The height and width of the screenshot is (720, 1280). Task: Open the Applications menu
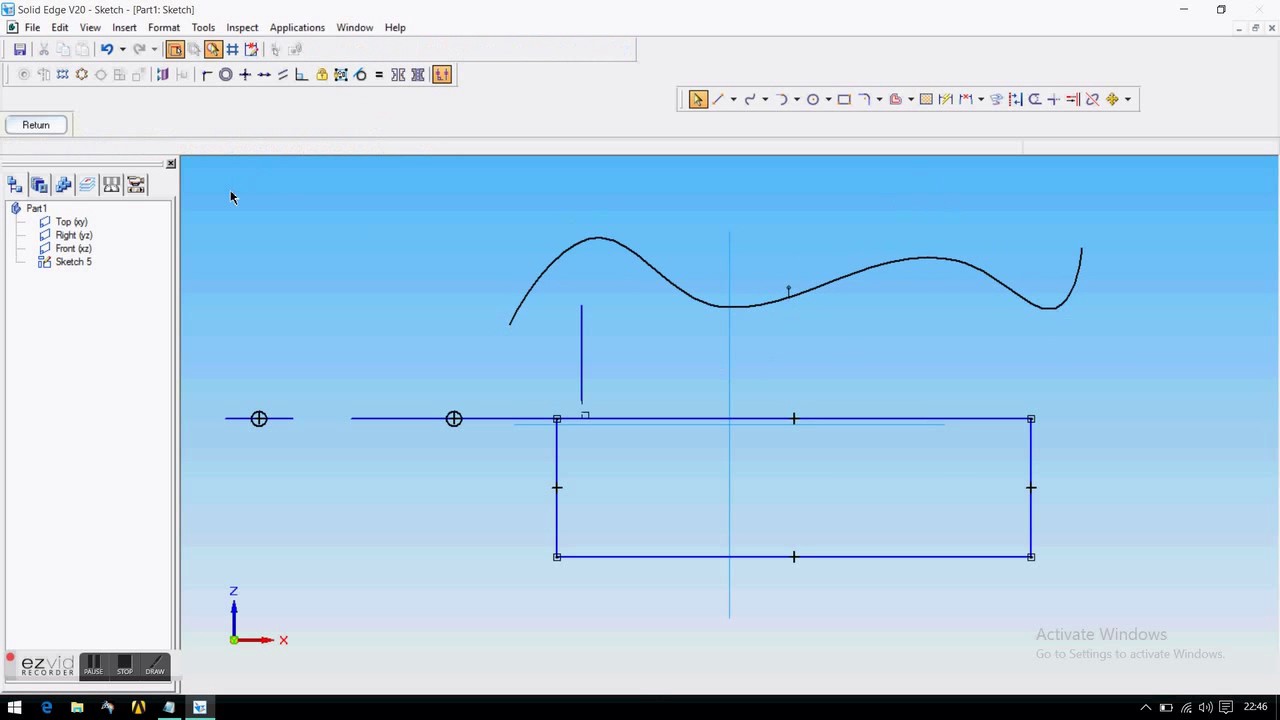[x=297, y=28]
